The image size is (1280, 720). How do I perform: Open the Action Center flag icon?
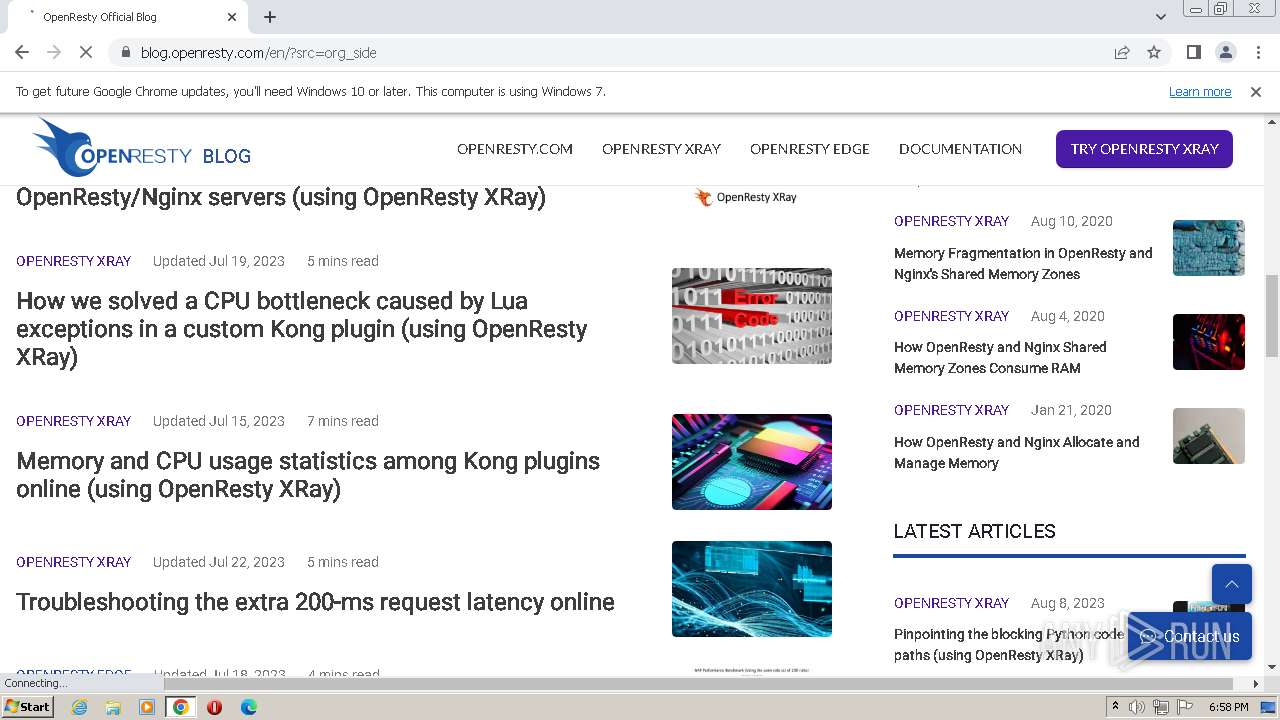click(x=1185, y=707)
